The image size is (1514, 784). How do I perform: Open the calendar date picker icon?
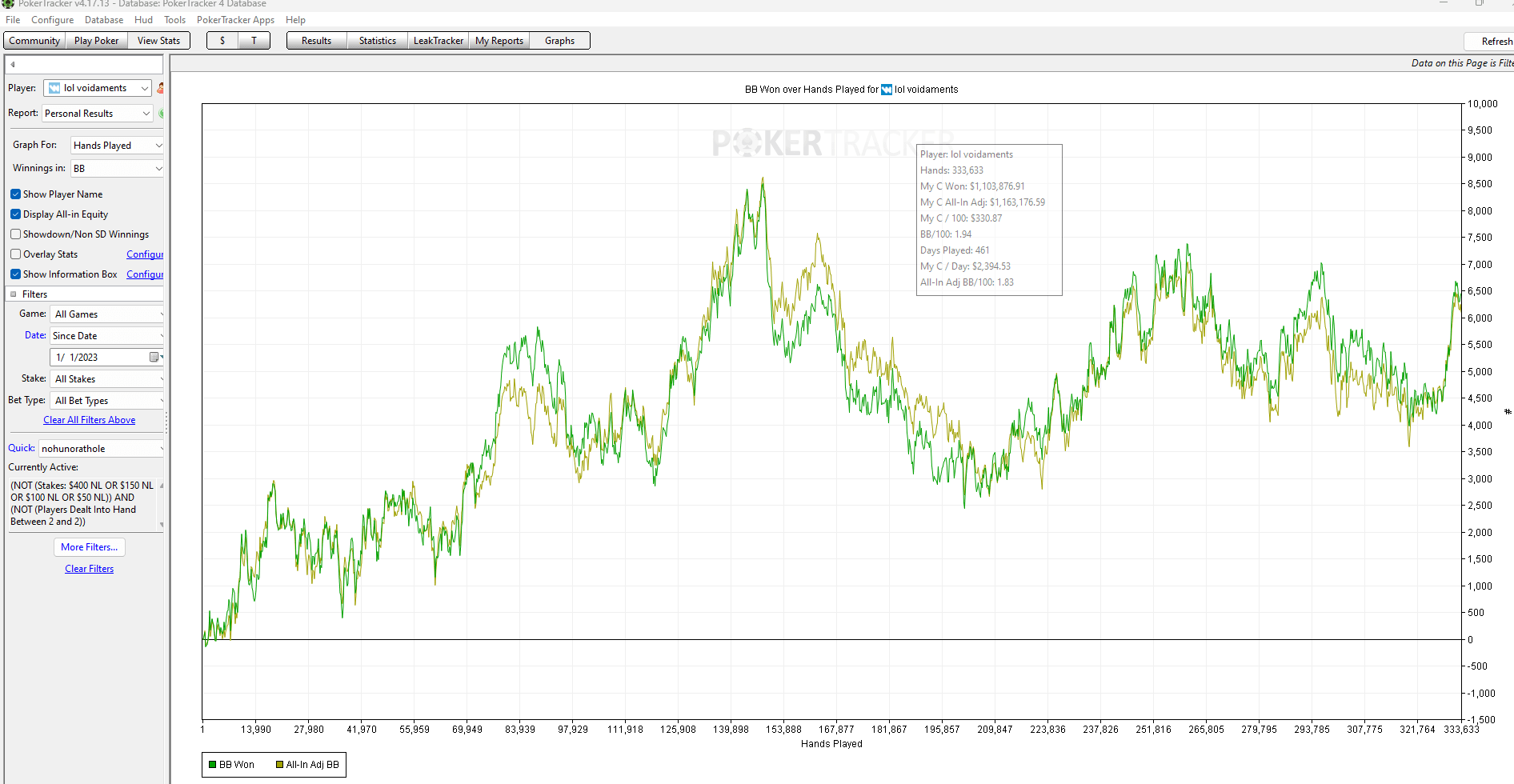(154, 358)
